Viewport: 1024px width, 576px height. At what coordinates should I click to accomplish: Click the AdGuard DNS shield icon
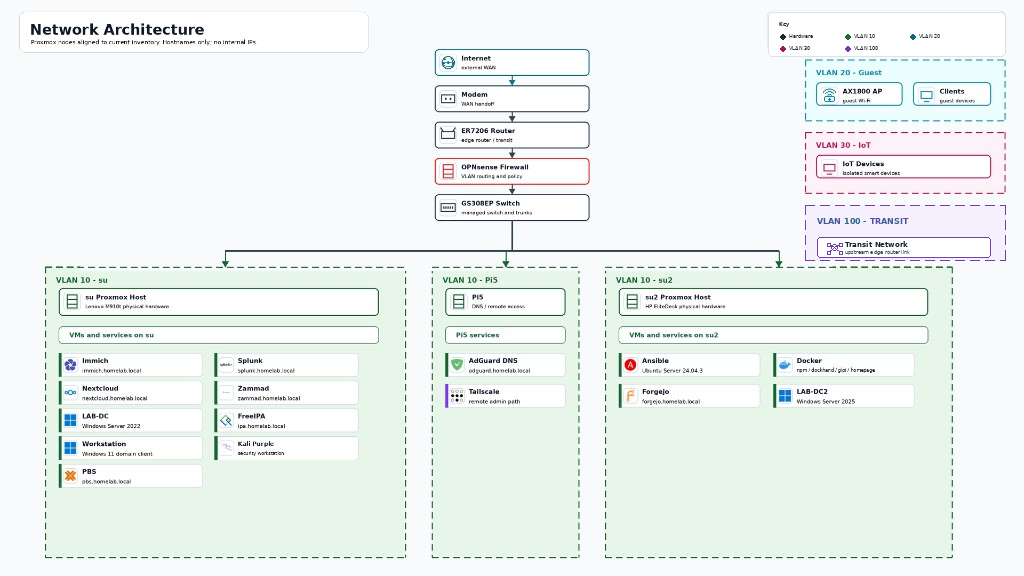[x=457, y=365]
